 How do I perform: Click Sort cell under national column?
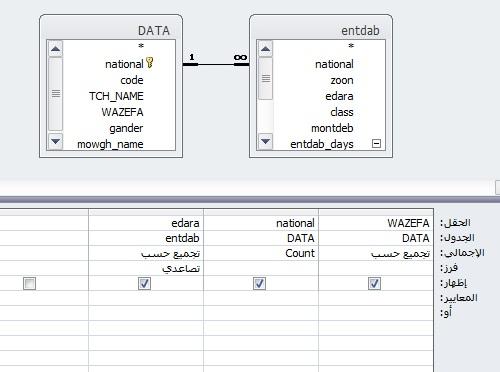click(261, 268)
